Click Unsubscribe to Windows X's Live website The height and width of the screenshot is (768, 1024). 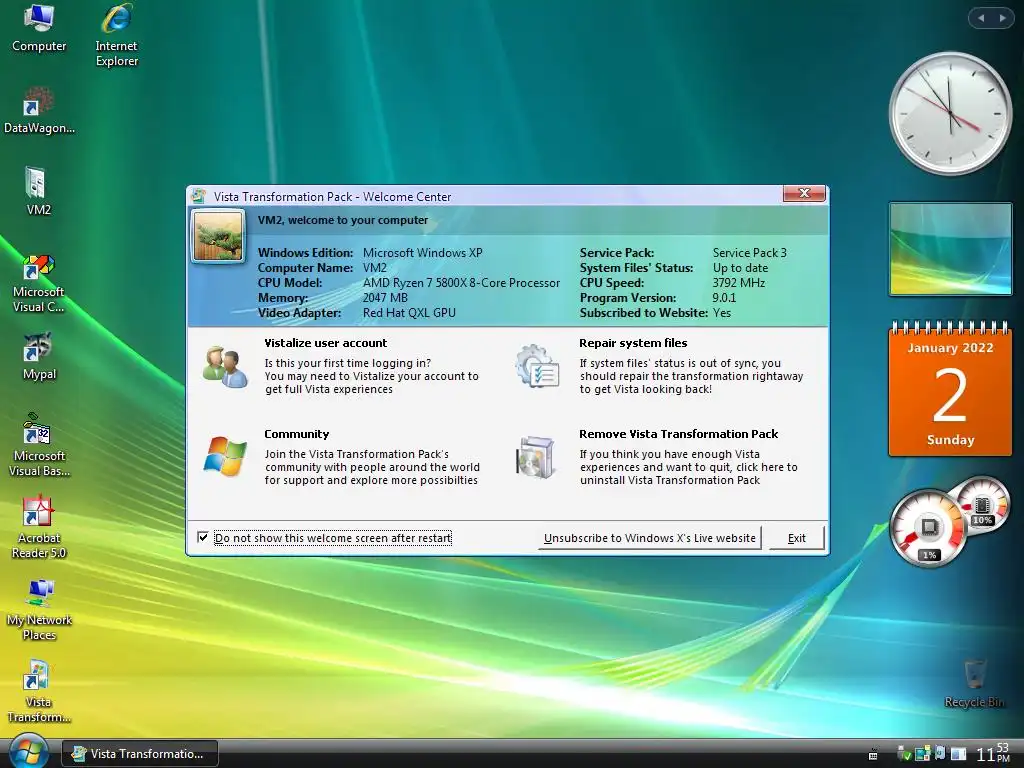pyautogui.click(x=650, y=538)
